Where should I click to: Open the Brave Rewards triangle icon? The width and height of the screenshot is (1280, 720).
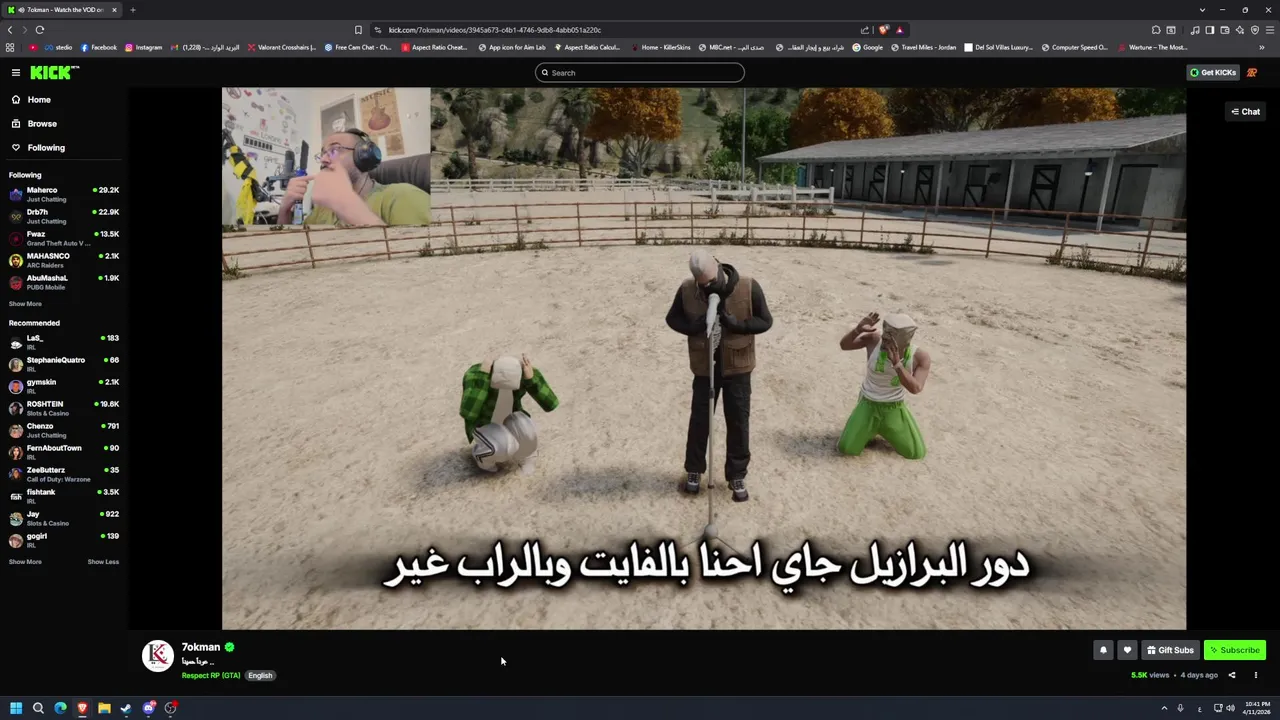pyautogui.click(x=899, y=30)
